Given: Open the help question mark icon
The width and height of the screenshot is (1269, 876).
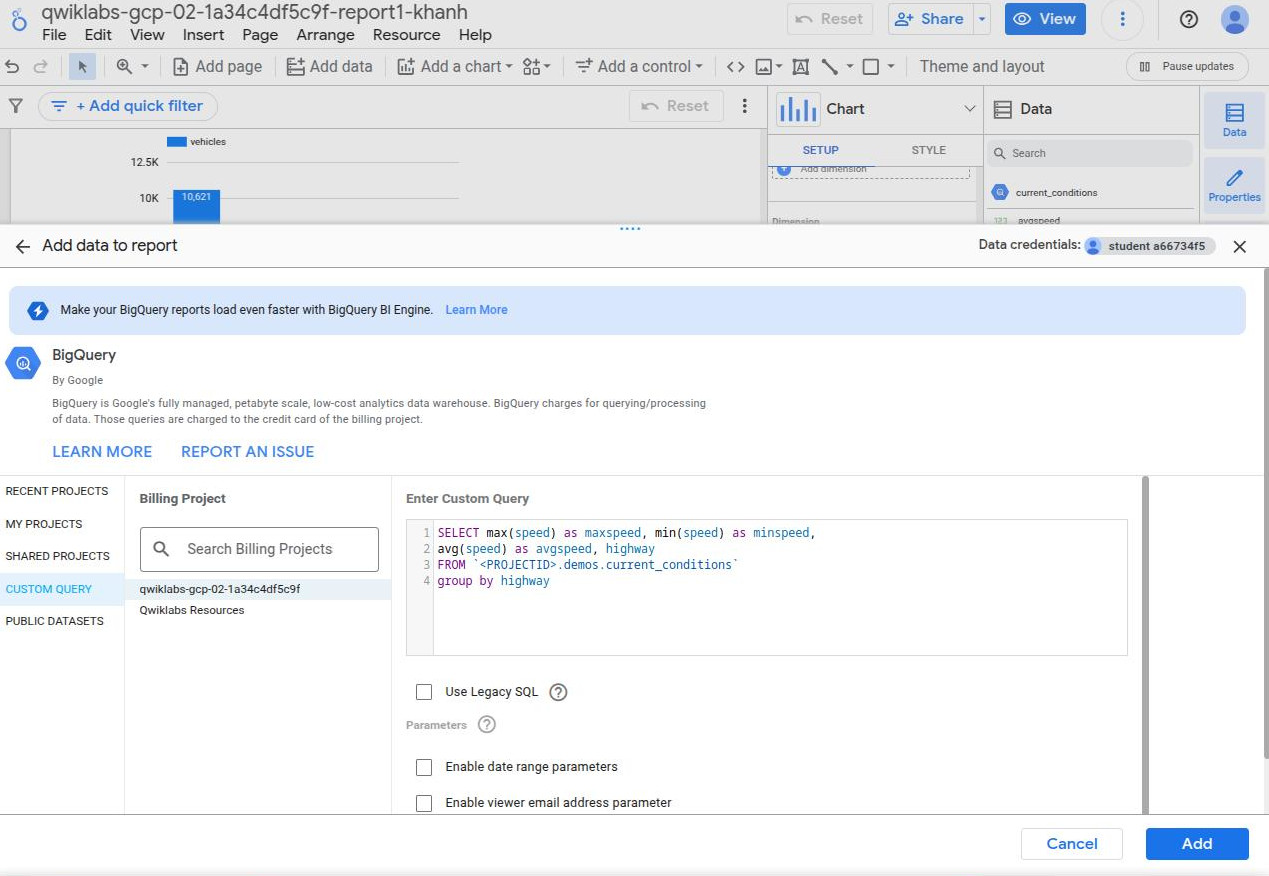Looking at the screenshot, I should click(x=1189, y=19).
